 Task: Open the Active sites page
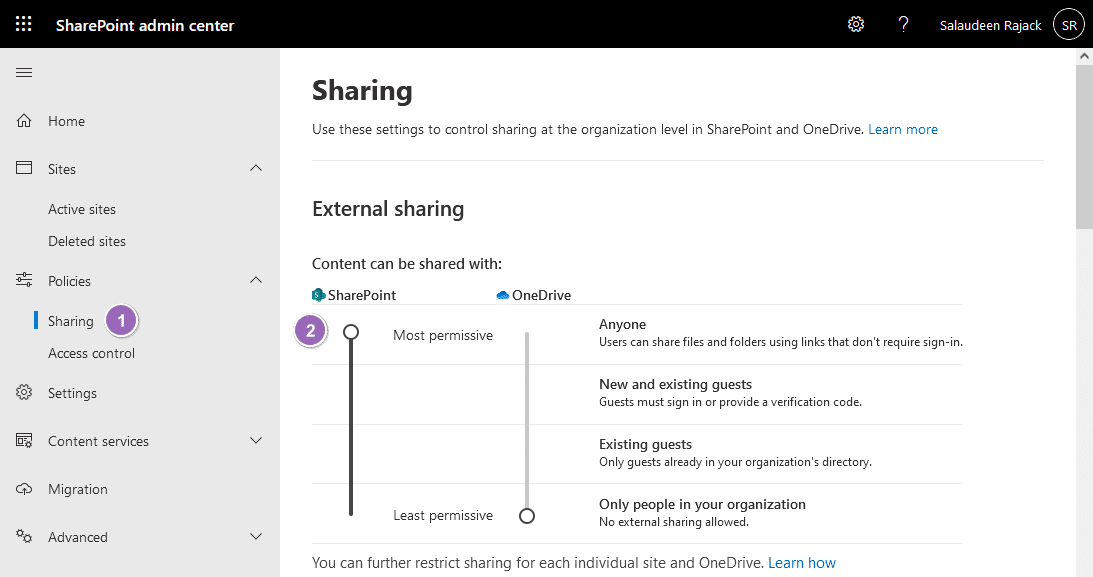pos(80,208)
